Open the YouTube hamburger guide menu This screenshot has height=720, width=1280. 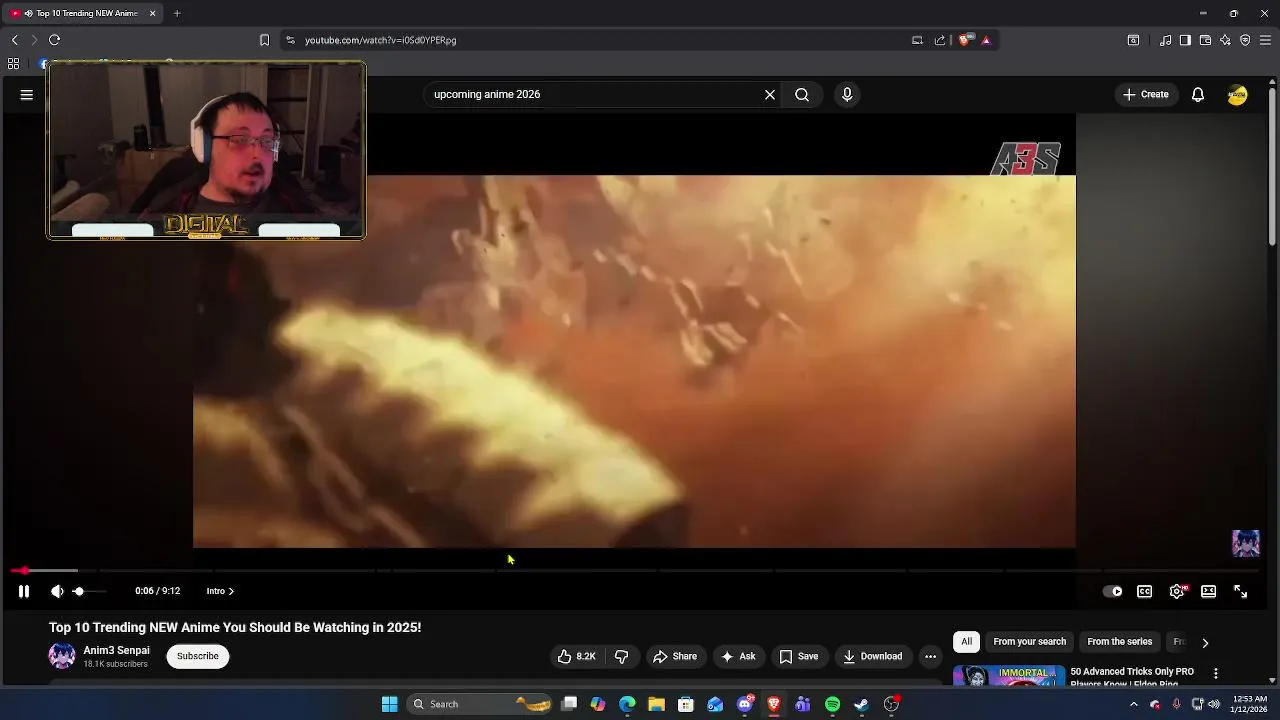click(x=27, y=94)
